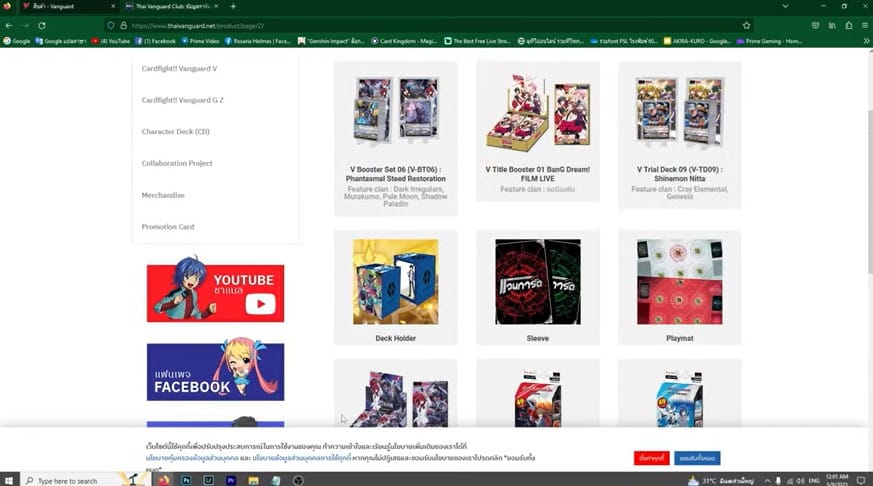Switch to the first Vanguard tab
The image size is (873, 486).
69,6
